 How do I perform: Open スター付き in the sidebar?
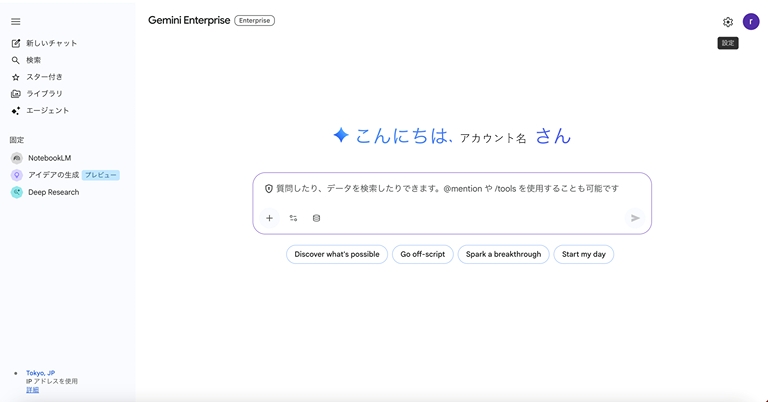click(x=44, y=77)
